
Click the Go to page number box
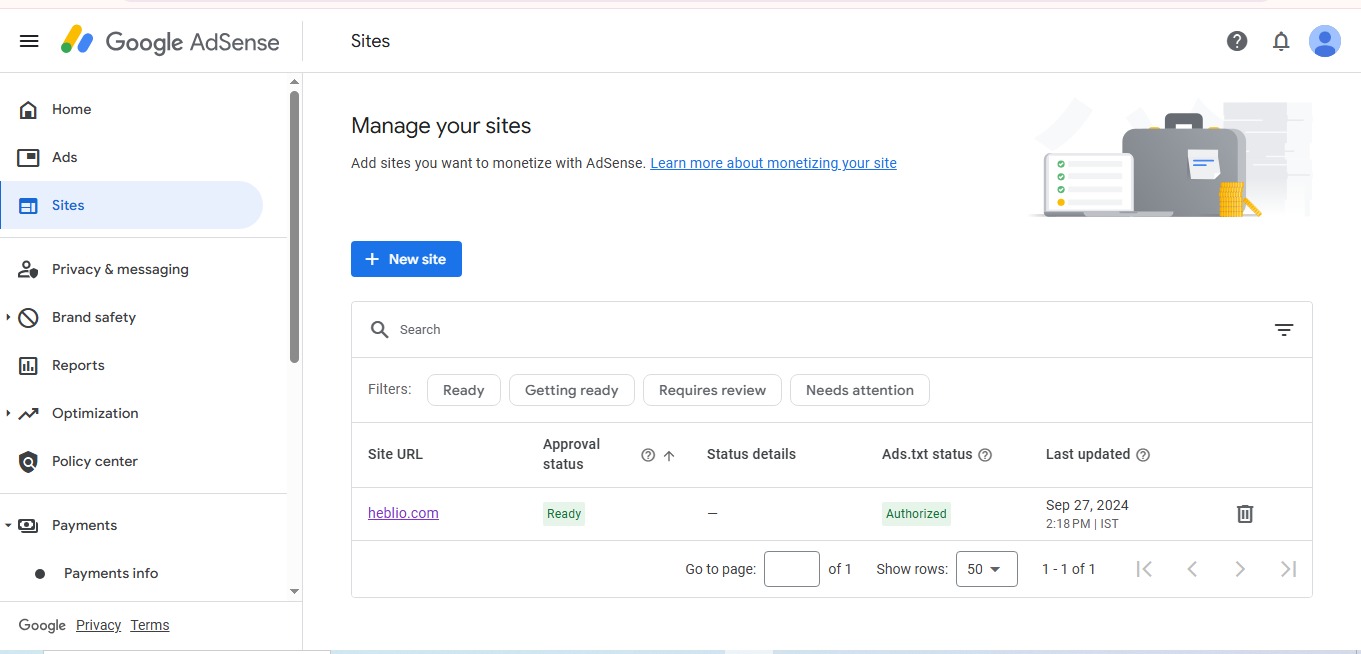[792, 569]
